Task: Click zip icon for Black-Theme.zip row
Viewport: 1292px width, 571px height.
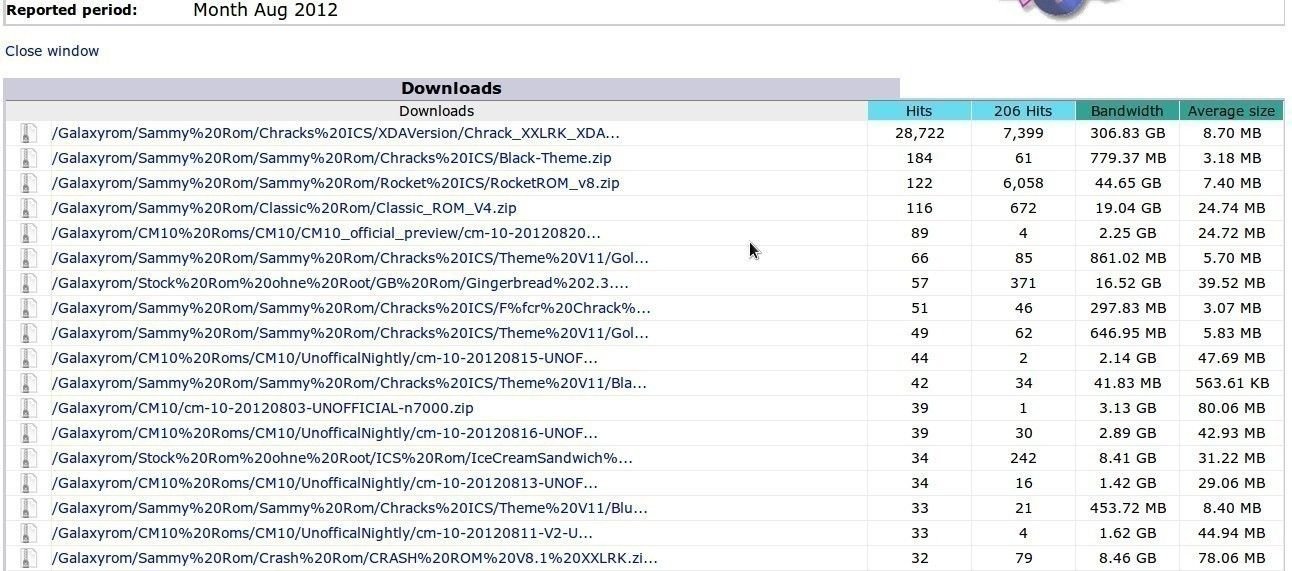Action: point(28,158)
